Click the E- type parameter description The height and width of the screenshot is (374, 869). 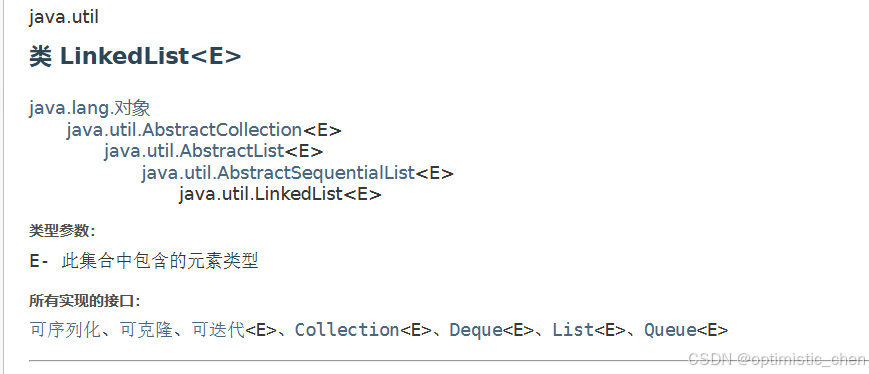(144, 260)
